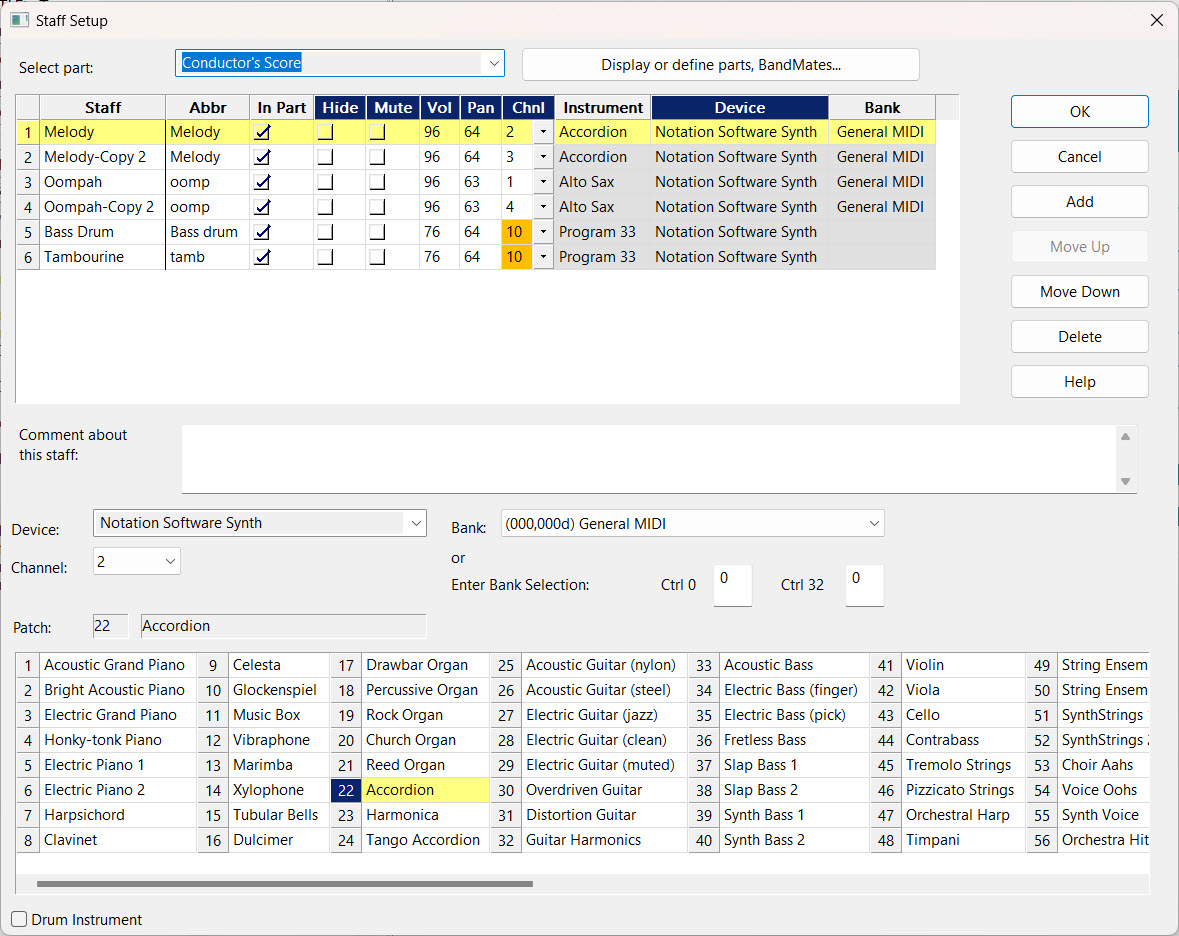Choose the Violin patch
Viewport: 1179px width, 936px height.
pos(924,665)
